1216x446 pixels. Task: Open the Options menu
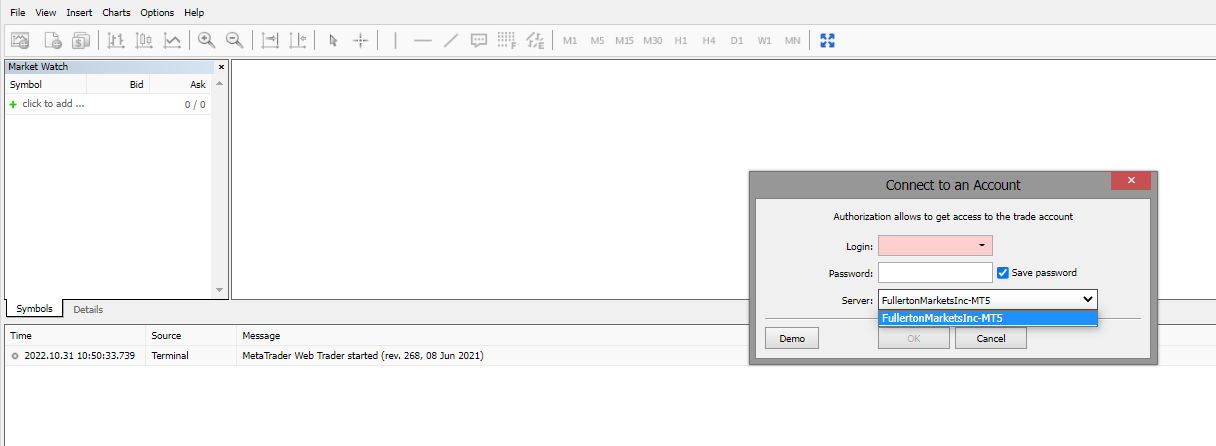pyautogui.click(x=157, y=13)
